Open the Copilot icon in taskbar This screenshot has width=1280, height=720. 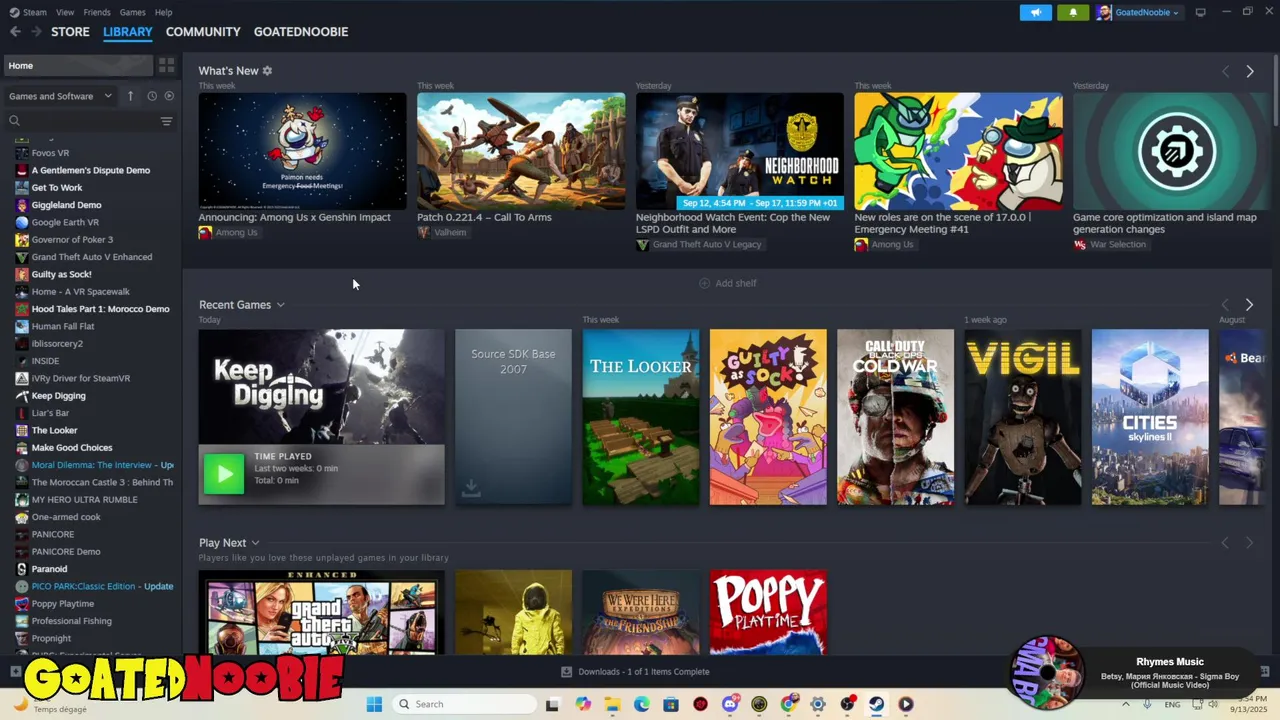pos(583,704)
